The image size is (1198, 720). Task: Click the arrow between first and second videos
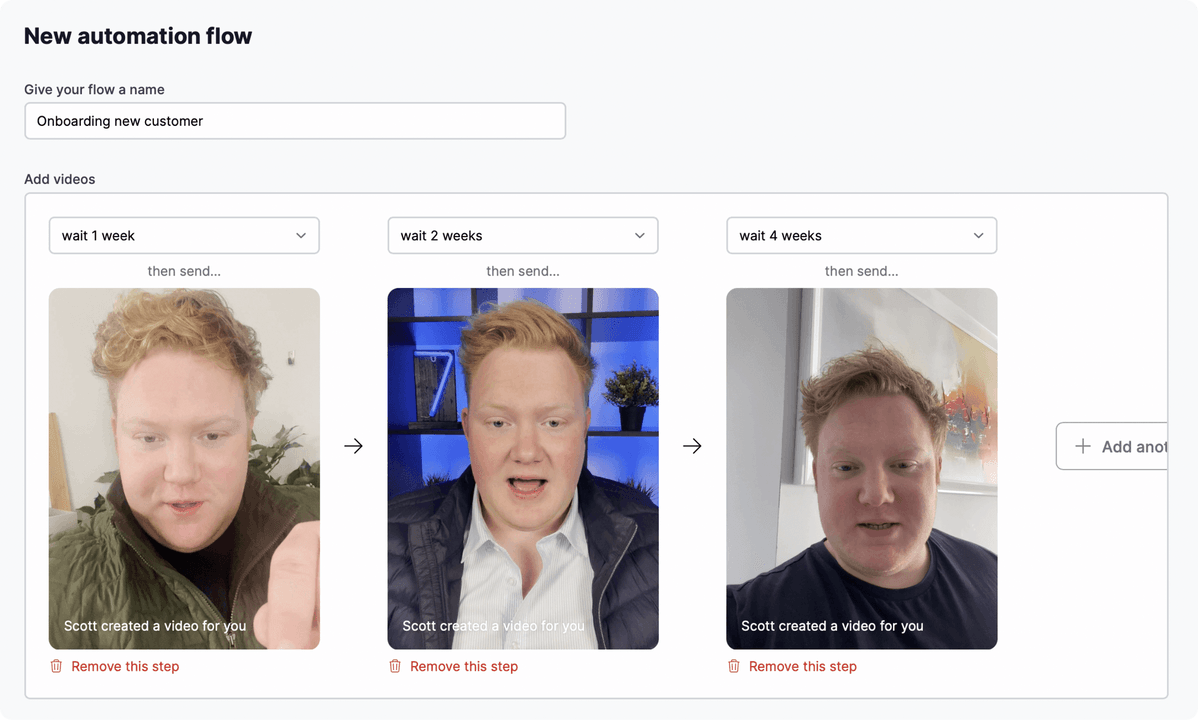[x=353, y=446]
